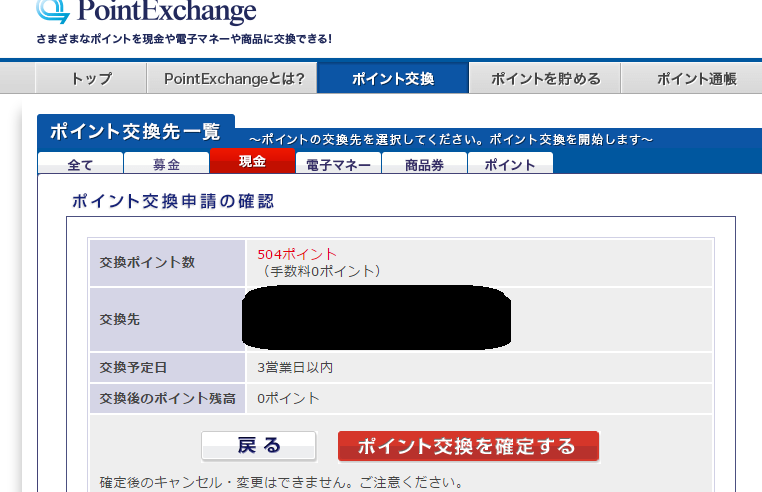This screenshot has width=762, height=492.
Task: Click the 3営業日以内 value cell
Action: [x=296, y=367]
